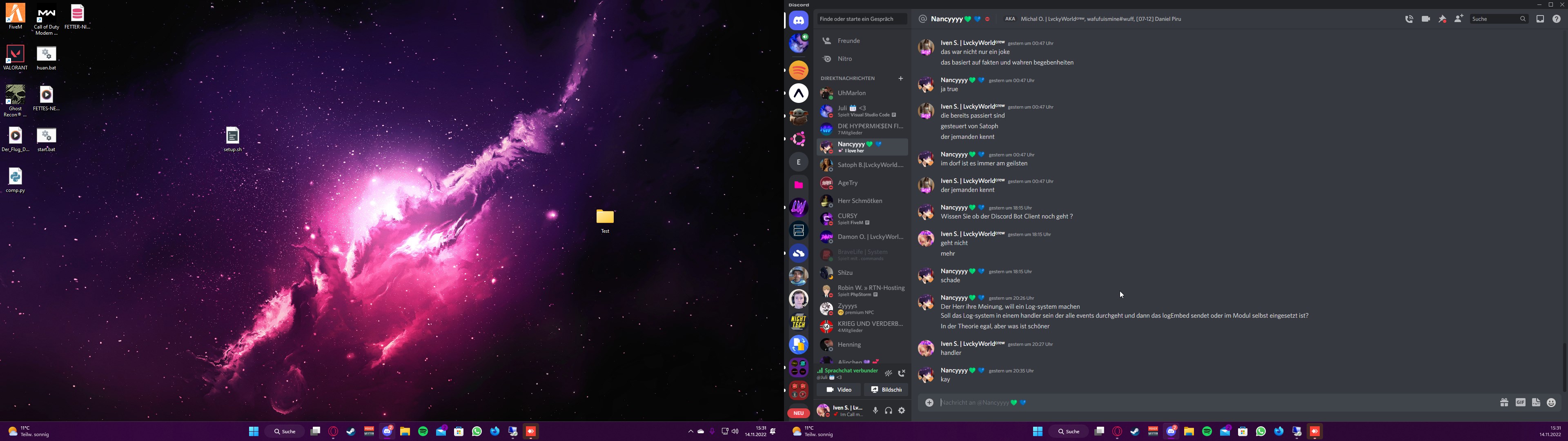Click the Suche search field in Discord
Image resolution: width=1568 pixels, height=441 pixels.
pyautogui.click(x=1496, y=20)
